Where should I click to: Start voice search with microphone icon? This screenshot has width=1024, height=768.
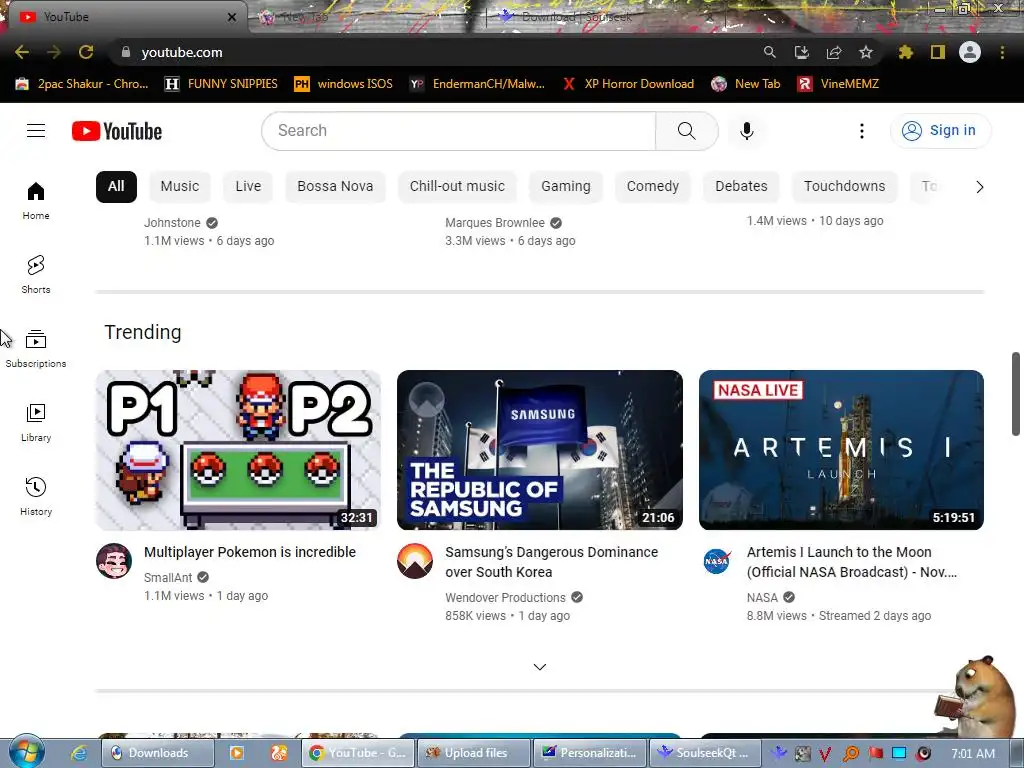tap(746, 131)
